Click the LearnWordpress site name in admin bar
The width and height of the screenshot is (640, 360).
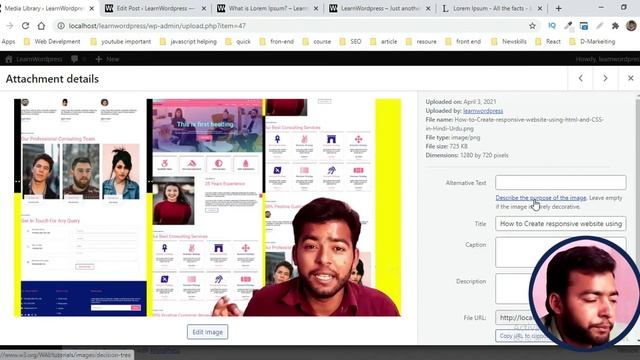39,59
